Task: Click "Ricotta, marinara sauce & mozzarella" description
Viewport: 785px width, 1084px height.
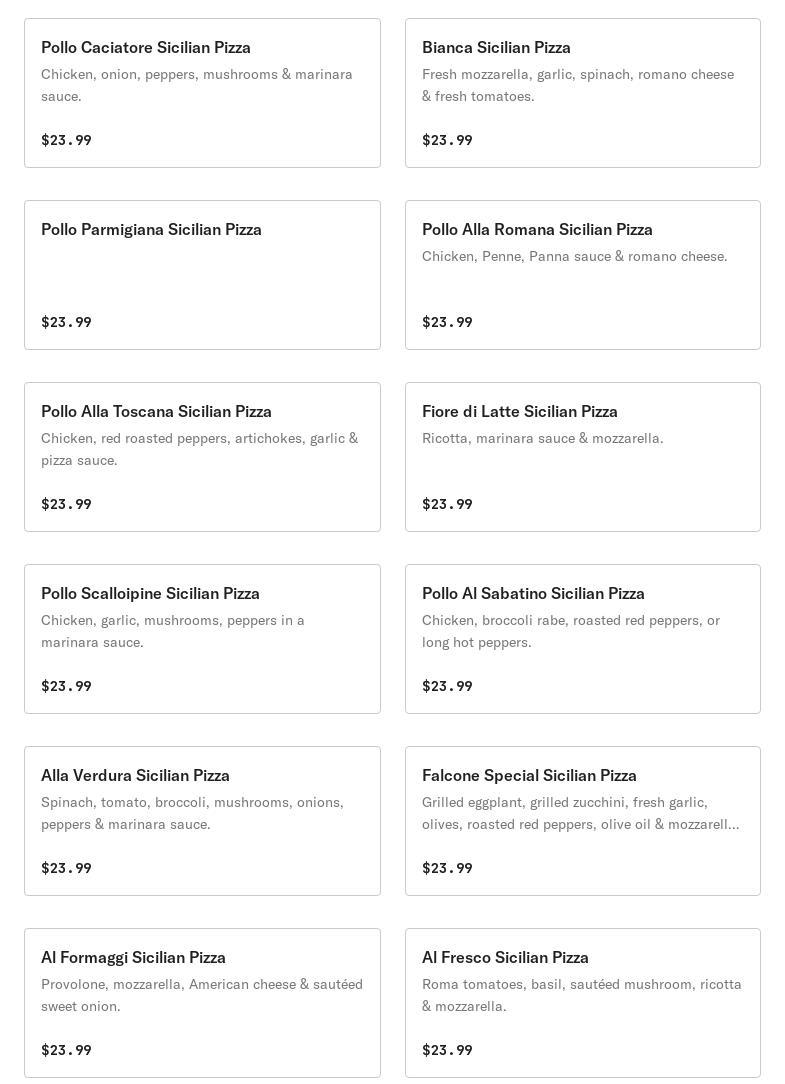Action: click(542, 438)
